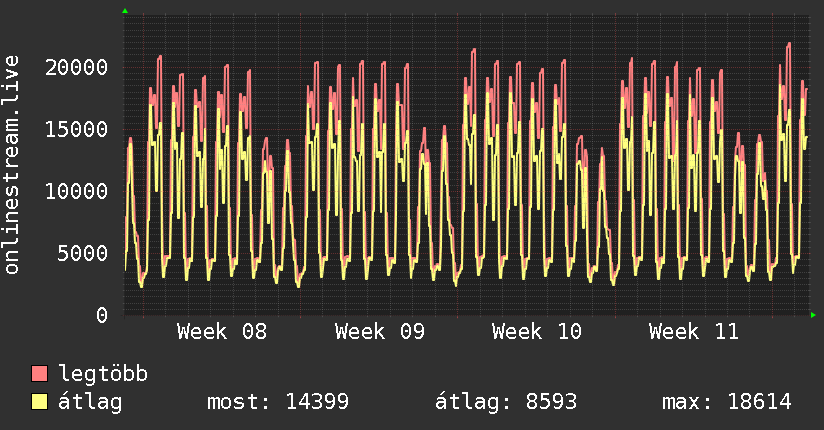This screenshot has height=430, width=824.
Task: Click the yellow átlag legend swatch
Action: click(39, 401)
